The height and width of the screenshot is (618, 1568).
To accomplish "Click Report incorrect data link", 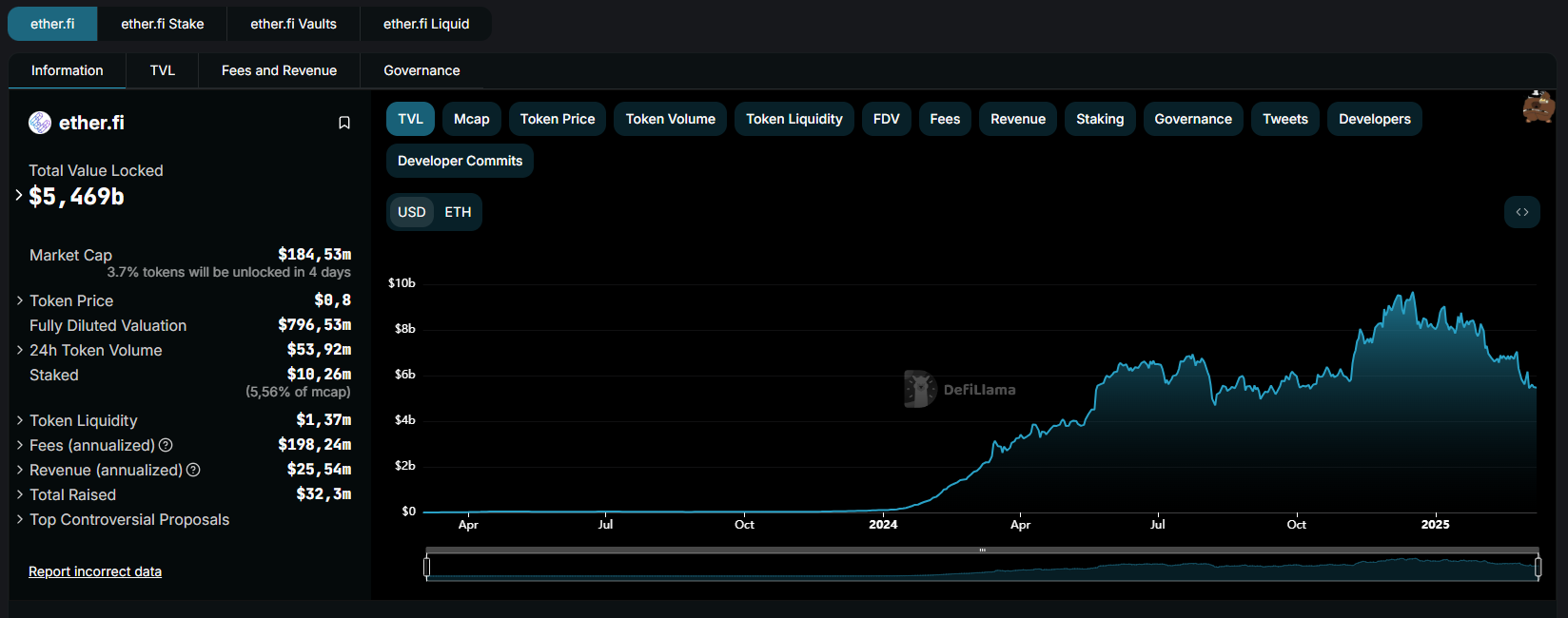I will point(95,571).
